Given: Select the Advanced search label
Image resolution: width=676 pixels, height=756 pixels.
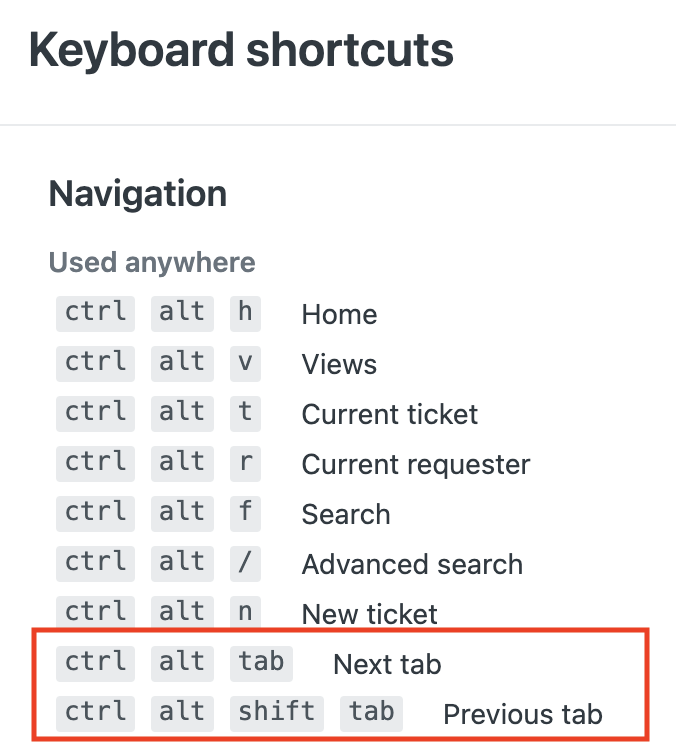Looking at the screenshot, I should point(412,564).
